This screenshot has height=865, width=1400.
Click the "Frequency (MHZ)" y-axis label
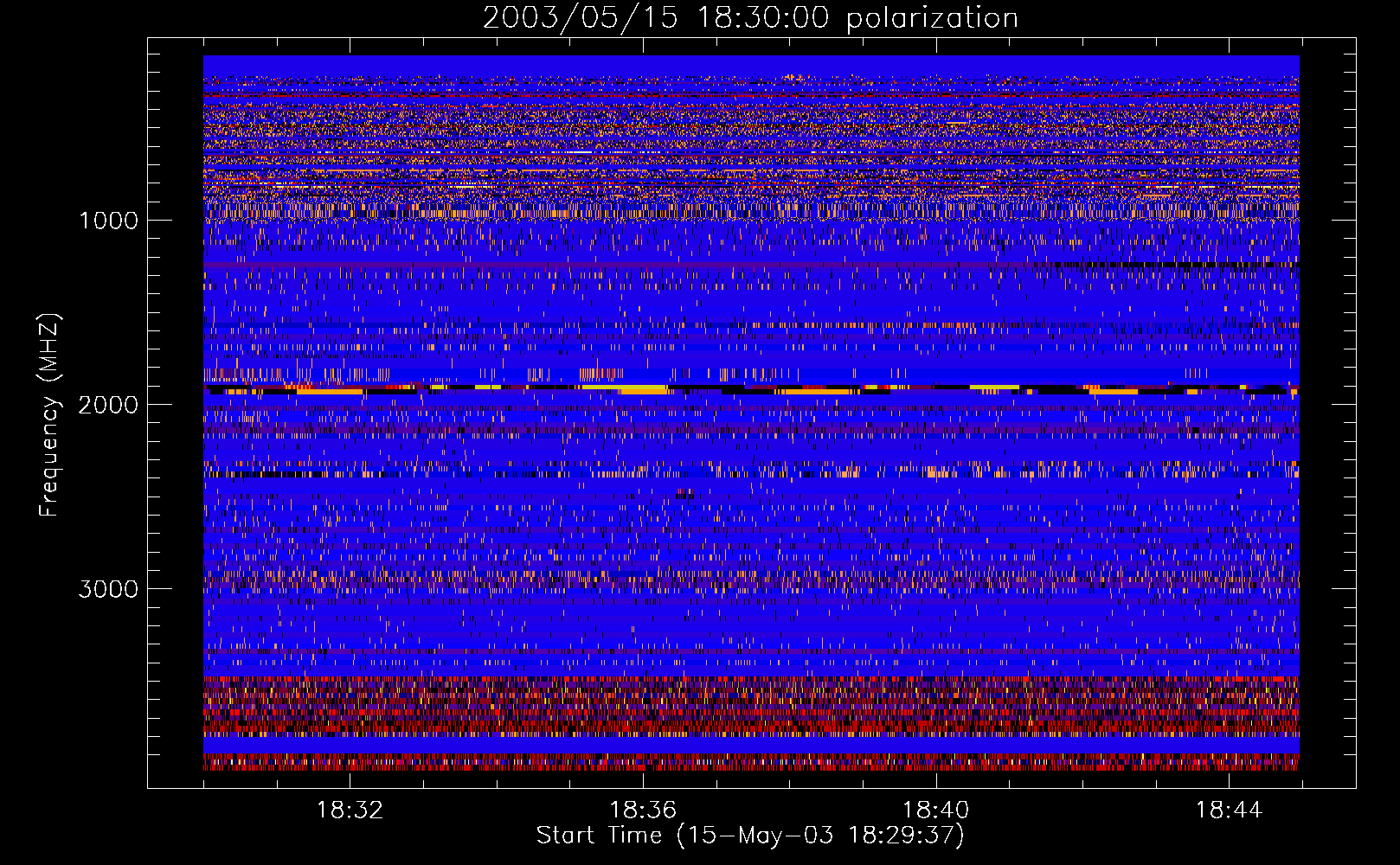49,415
